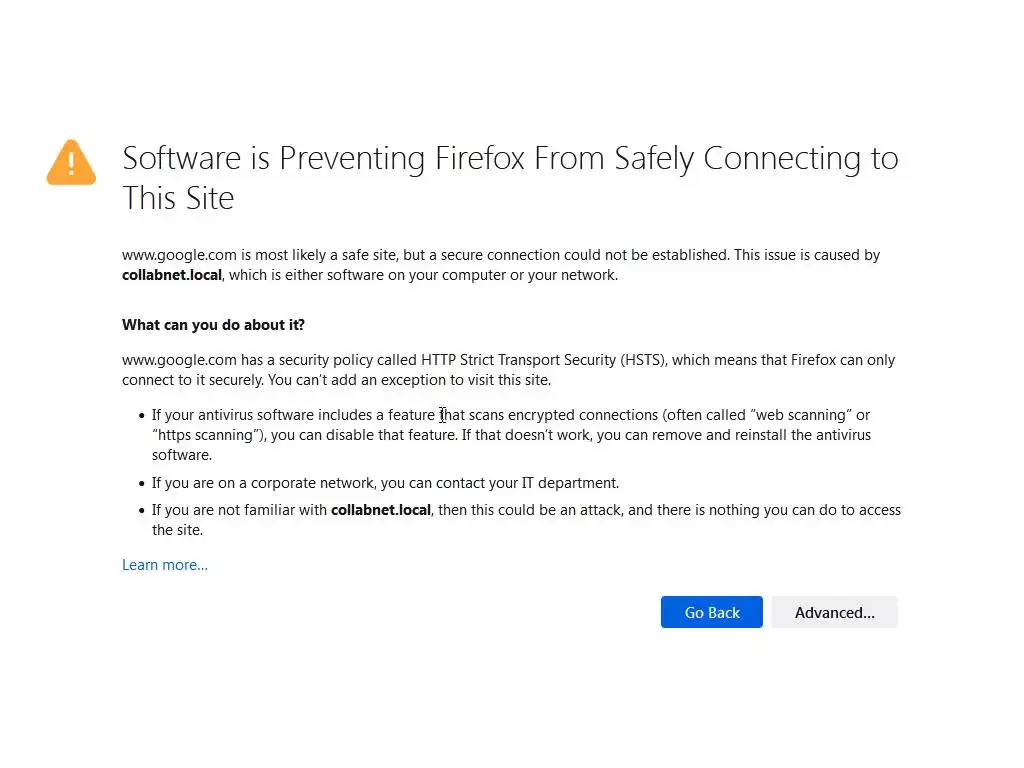The image size is (1024, 768).
Task: Follow the Learn more... link
Action: click(165, 565)
